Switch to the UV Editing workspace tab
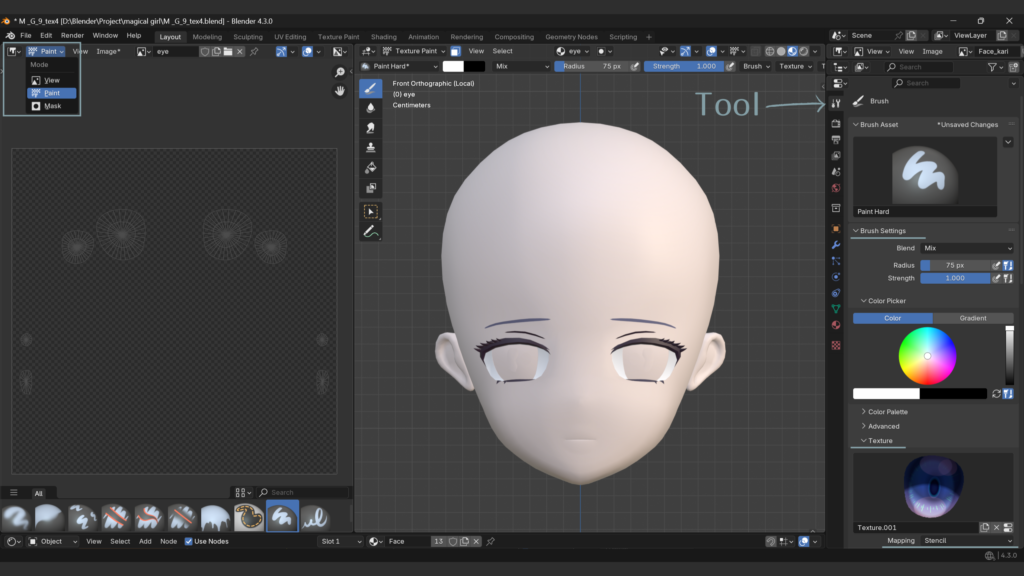This screenshot has height=576, width=1024. point(289,37)
